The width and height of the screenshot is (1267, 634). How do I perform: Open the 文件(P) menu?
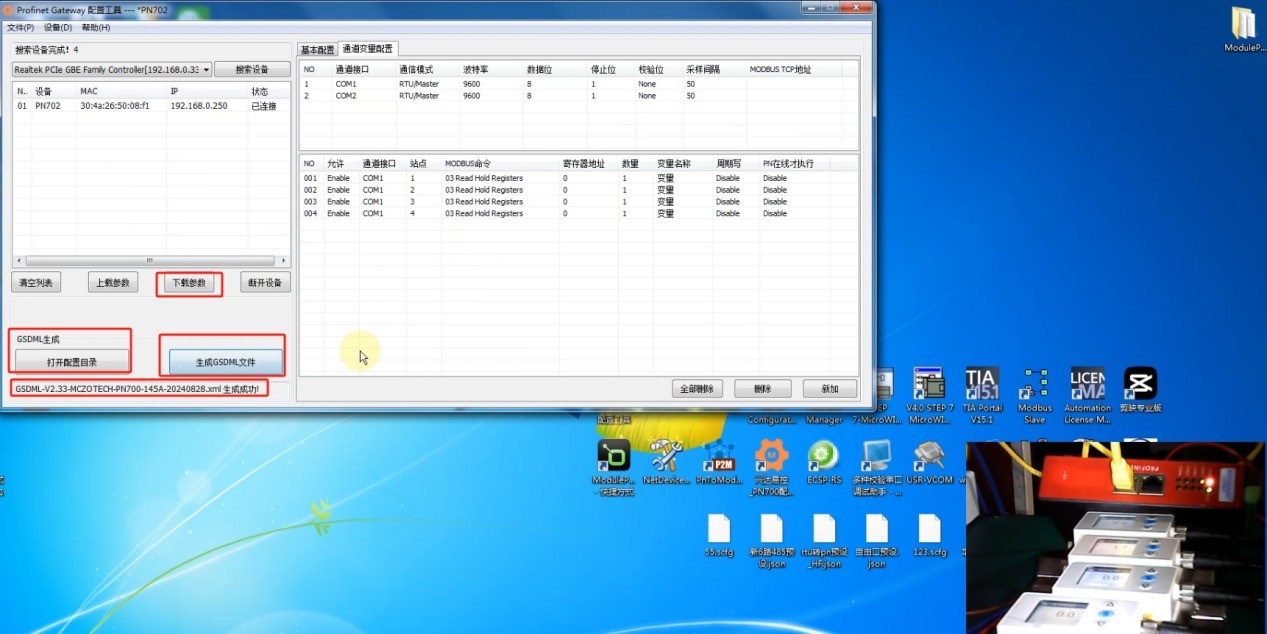coord(20,27)
